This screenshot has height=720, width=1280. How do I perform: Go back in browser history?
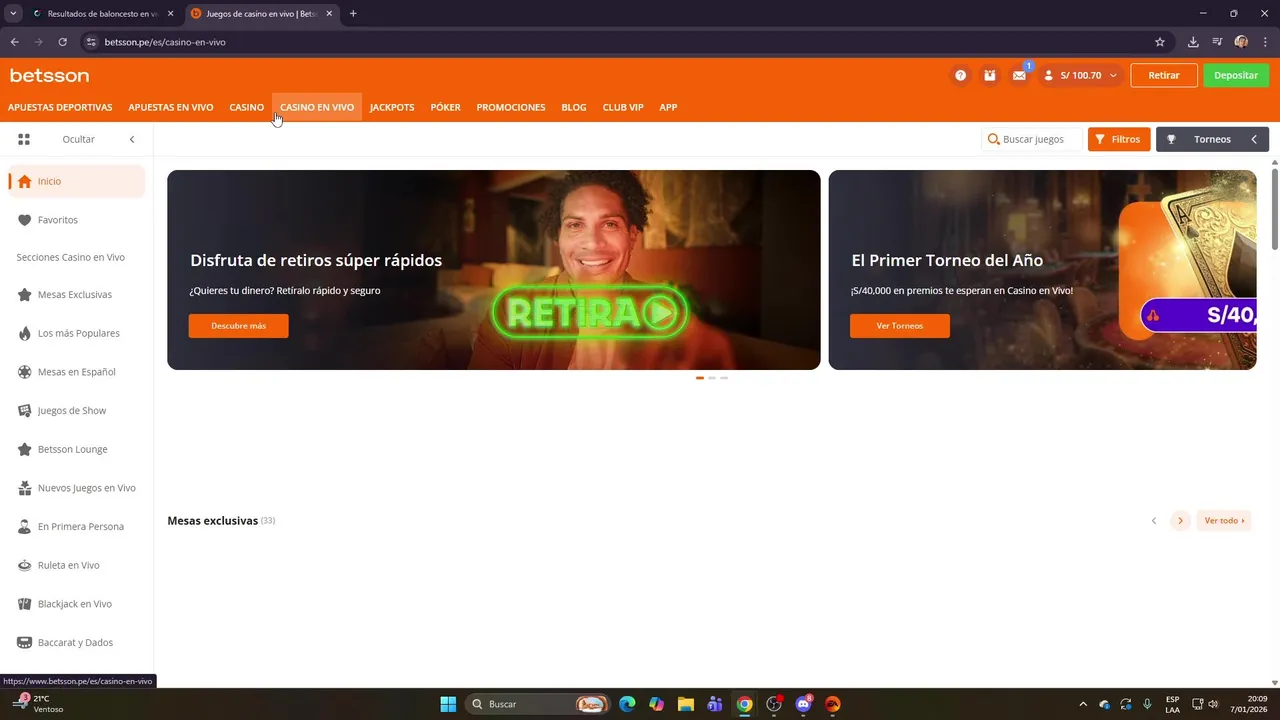14,42
